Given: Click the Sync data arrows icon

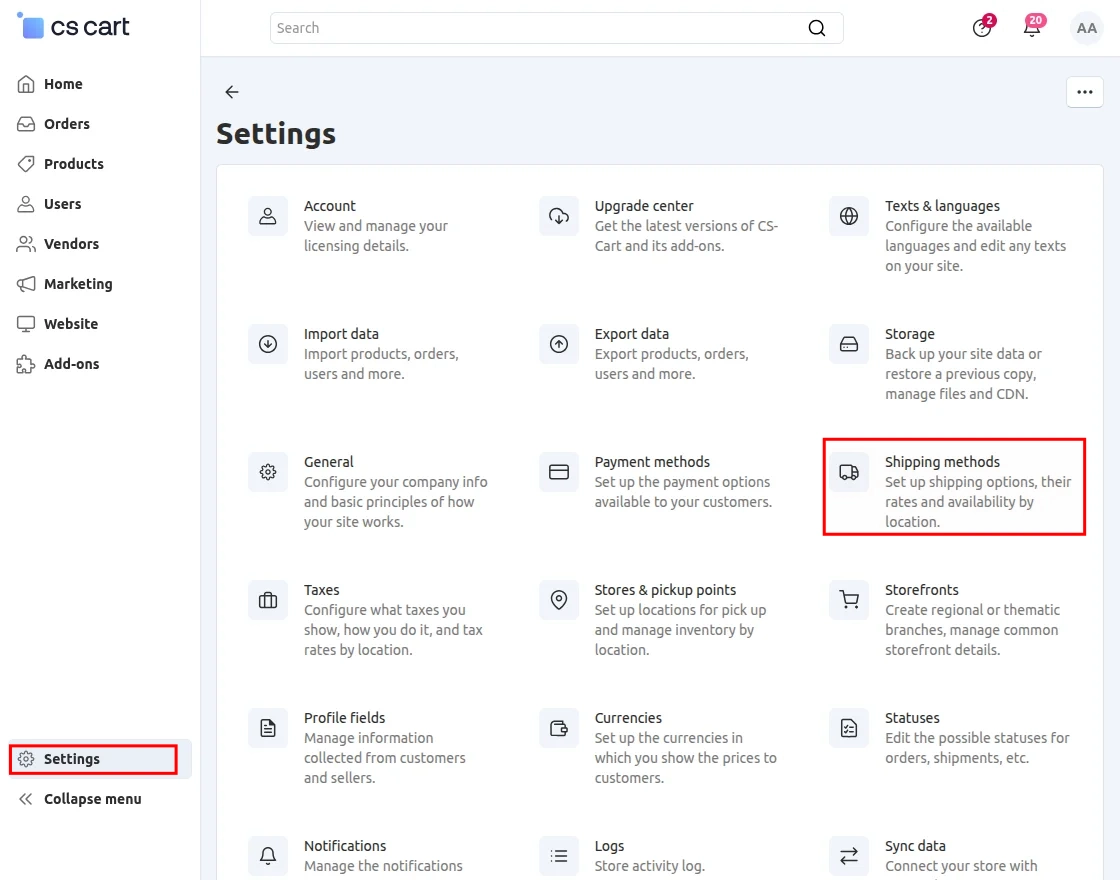Looking at the screenshot, I should click(x=849, y=856).
